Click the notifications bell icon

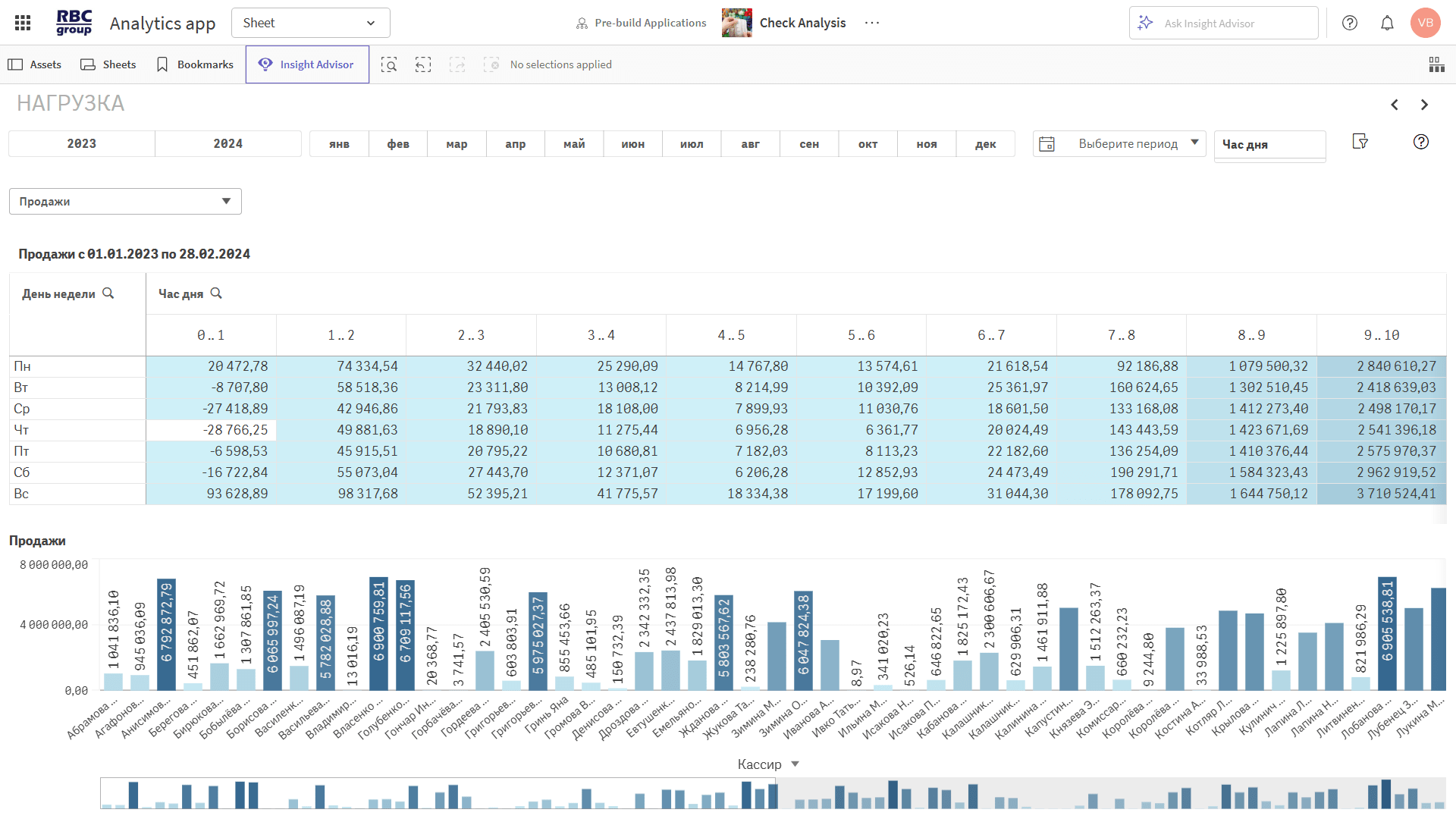coord(1387,23)
